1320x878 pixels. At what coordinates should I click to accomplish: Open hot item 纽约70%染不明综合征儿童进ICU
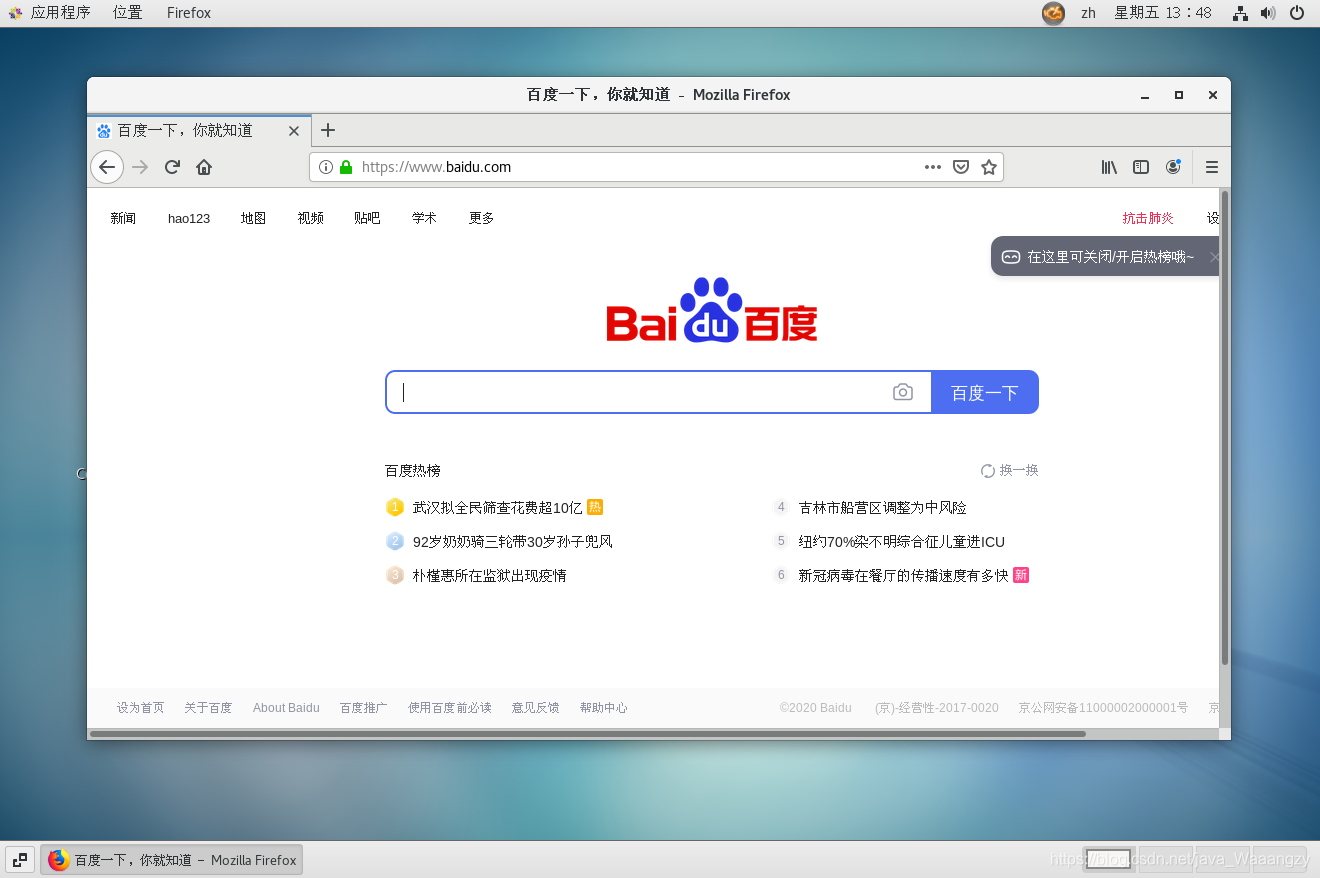(x=901, y=542)
